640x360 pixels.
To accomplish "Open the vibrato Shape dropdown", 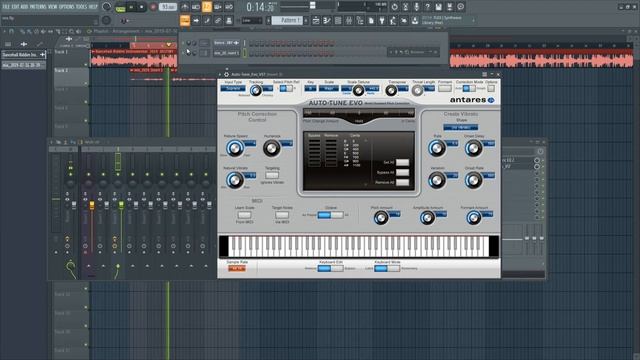I will [x=460, y=127].
